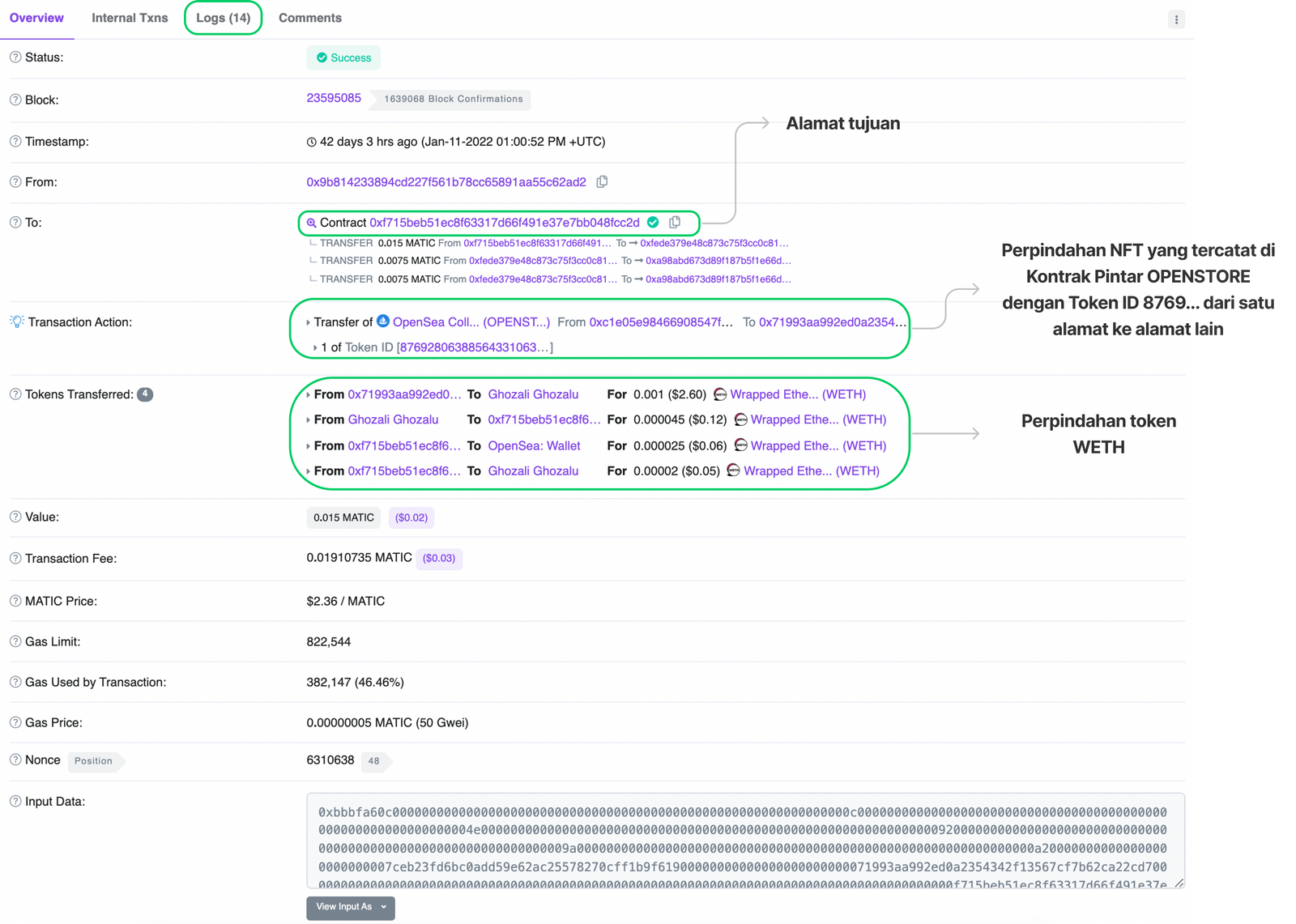The image size is (1296, 924).
Task: Click the Gas Limit help icon
Action: coord(15,641)
